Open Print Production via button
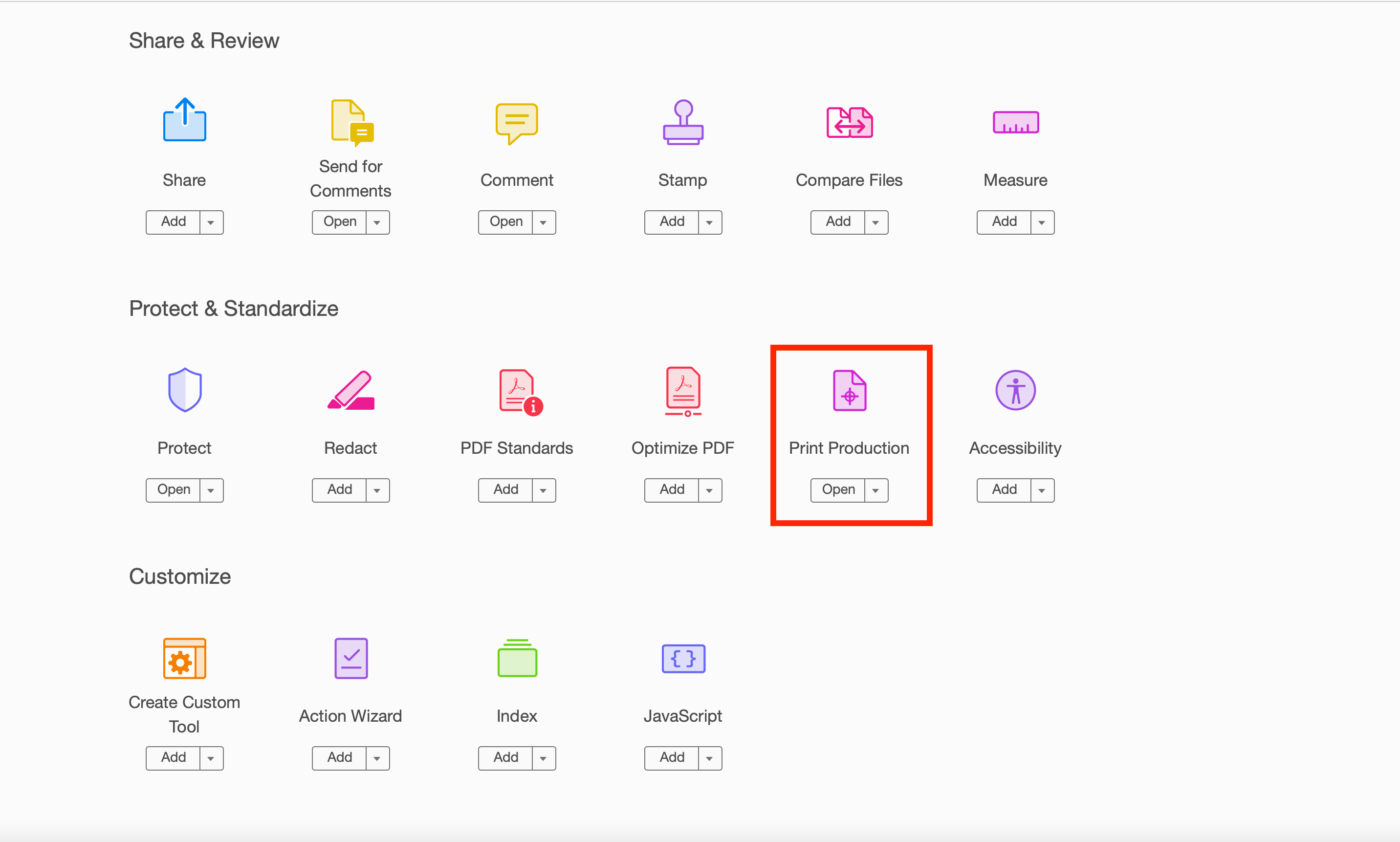The width and height of the screenshot is (1400, 842). click(x=838, y=489)
